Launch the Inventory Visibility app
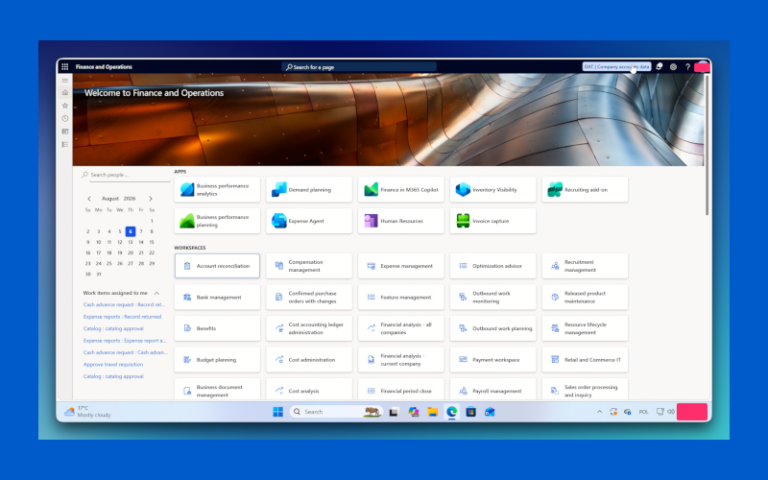This screenshot has width=768, height=480. pos(493,190)
